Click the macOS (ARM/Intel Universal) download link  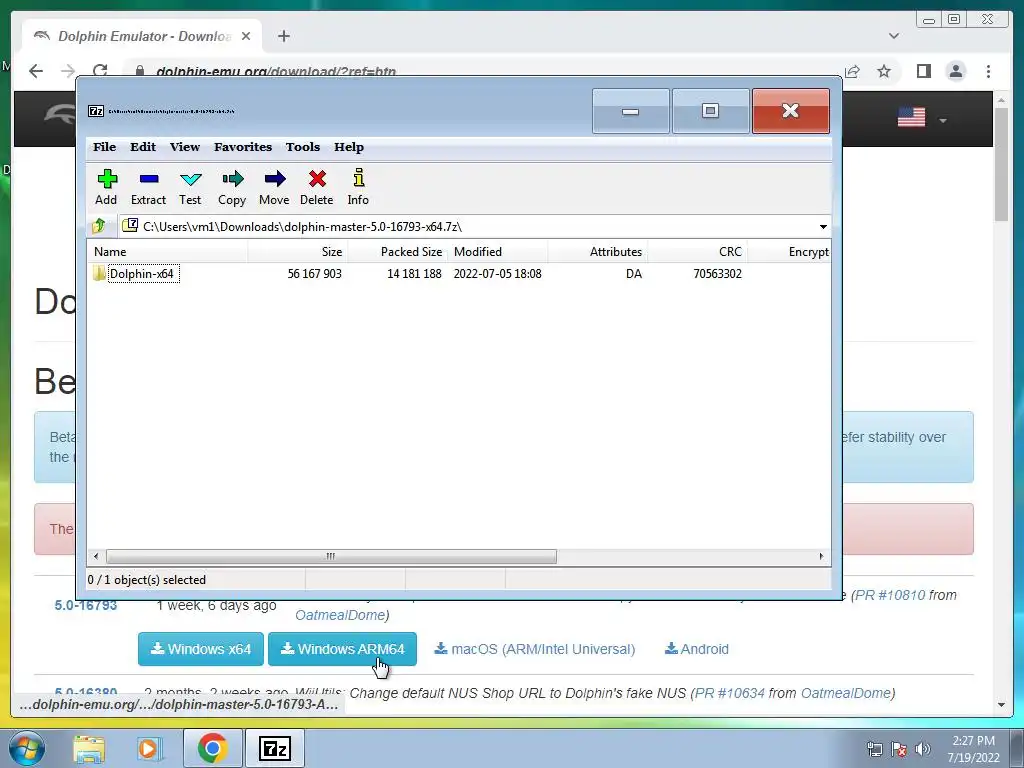click(x=535, y=649)
